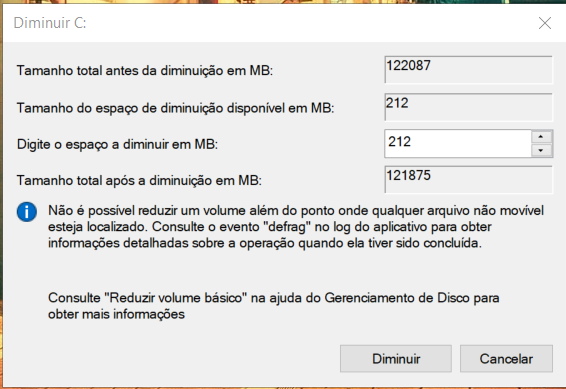Click the Cancelar button

tap(506, 359)
